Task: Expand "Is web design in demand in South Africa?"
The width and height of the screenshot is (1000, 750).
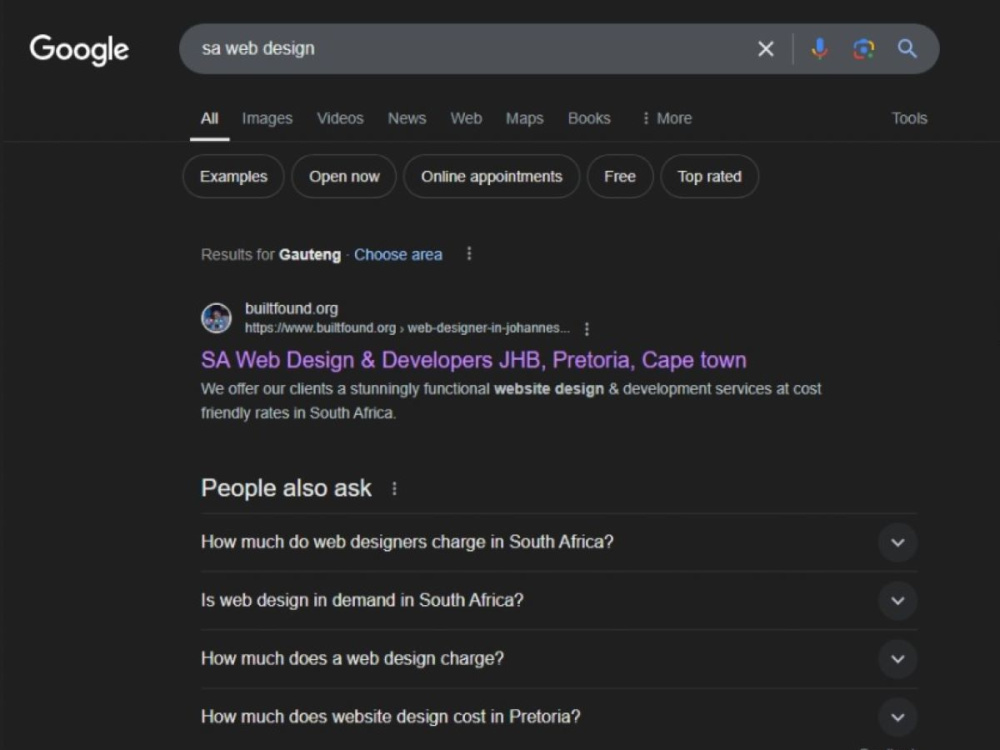Action: [559, 600]
